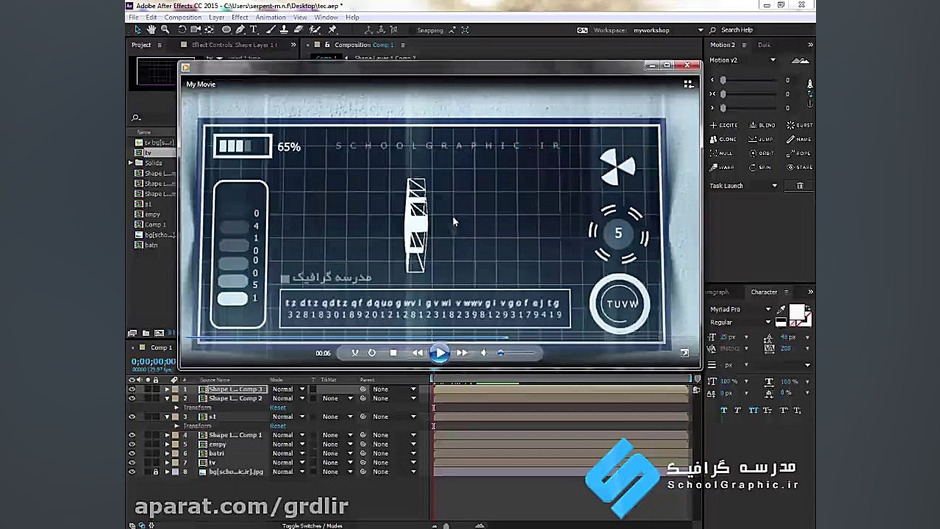
Task: Click the Jump button in Motion panel
Action: tap(763, 139)
